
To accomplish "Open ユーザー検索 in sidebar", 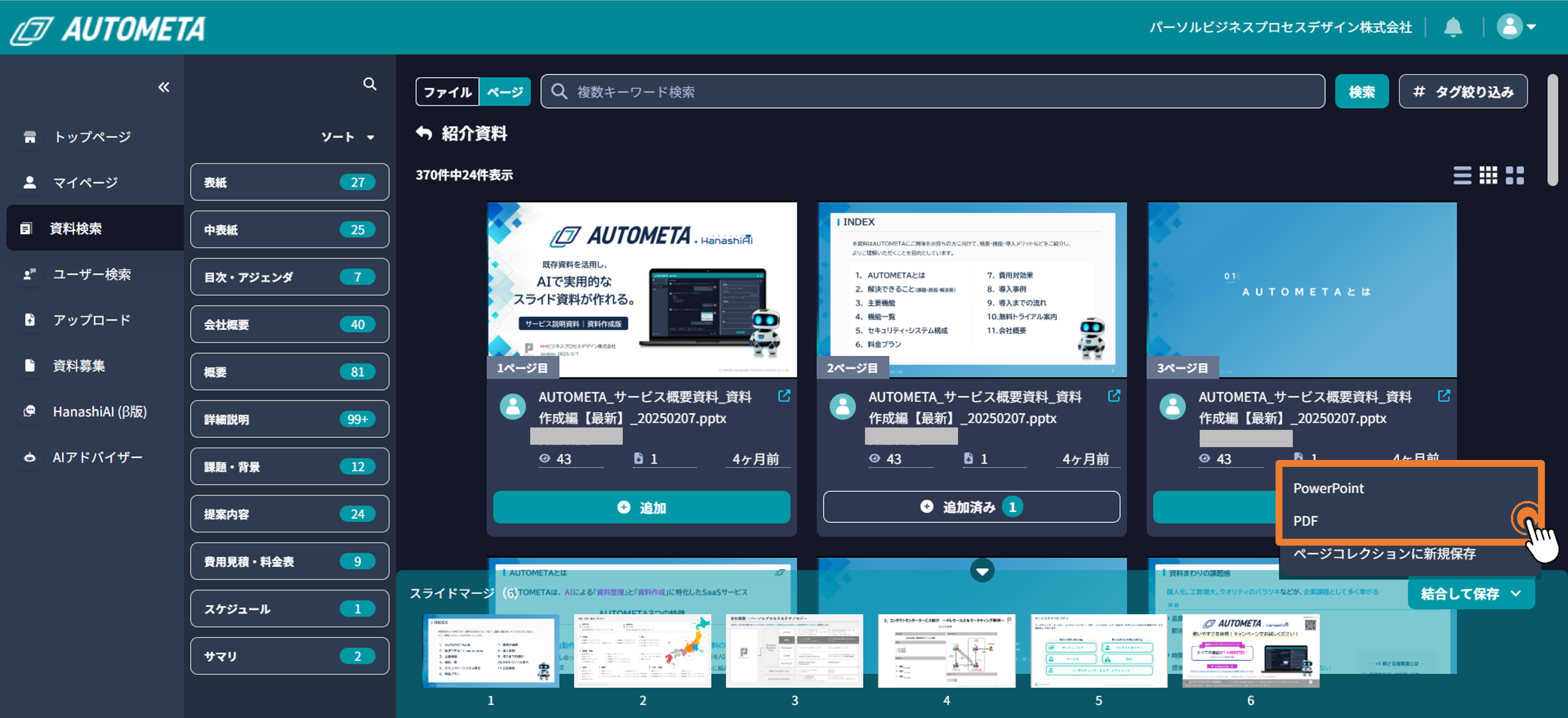I will (92, 274).
